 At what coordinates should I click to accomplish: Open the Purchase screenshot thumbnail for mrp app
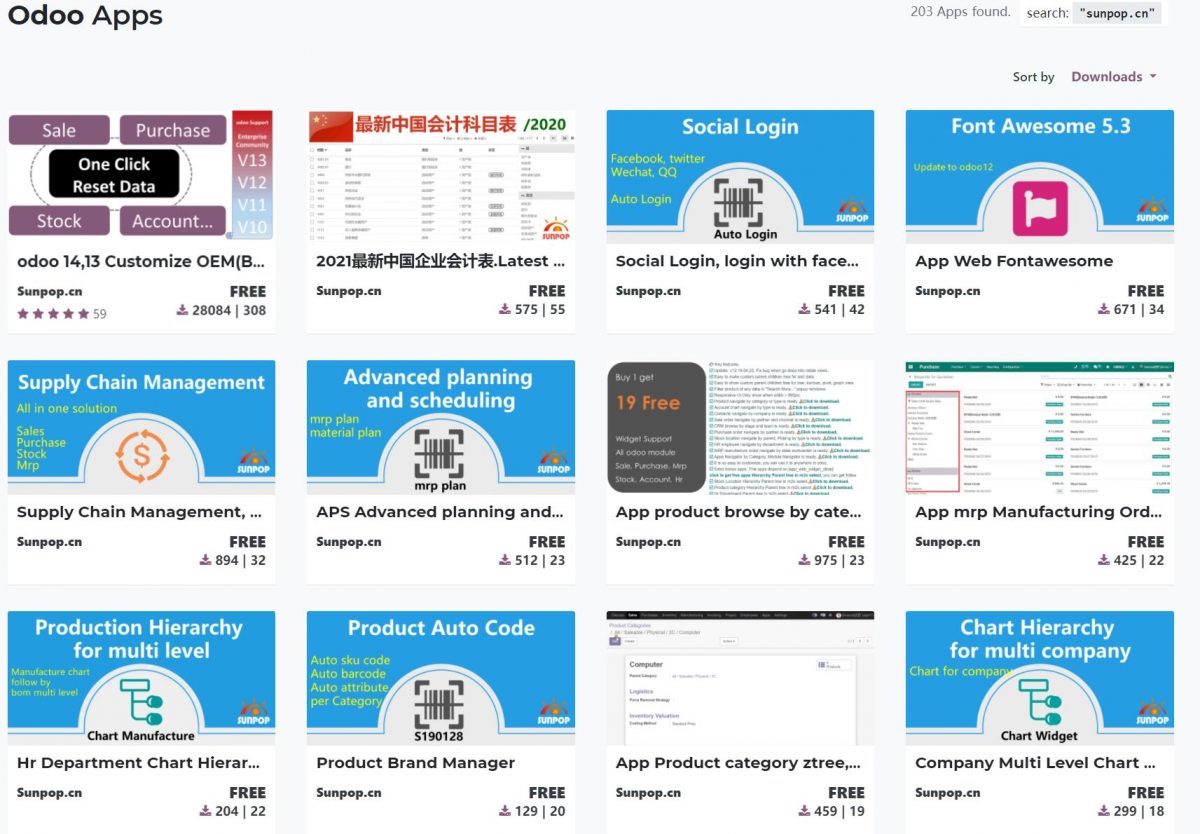pyautogui.click(x=1040, y=427)
